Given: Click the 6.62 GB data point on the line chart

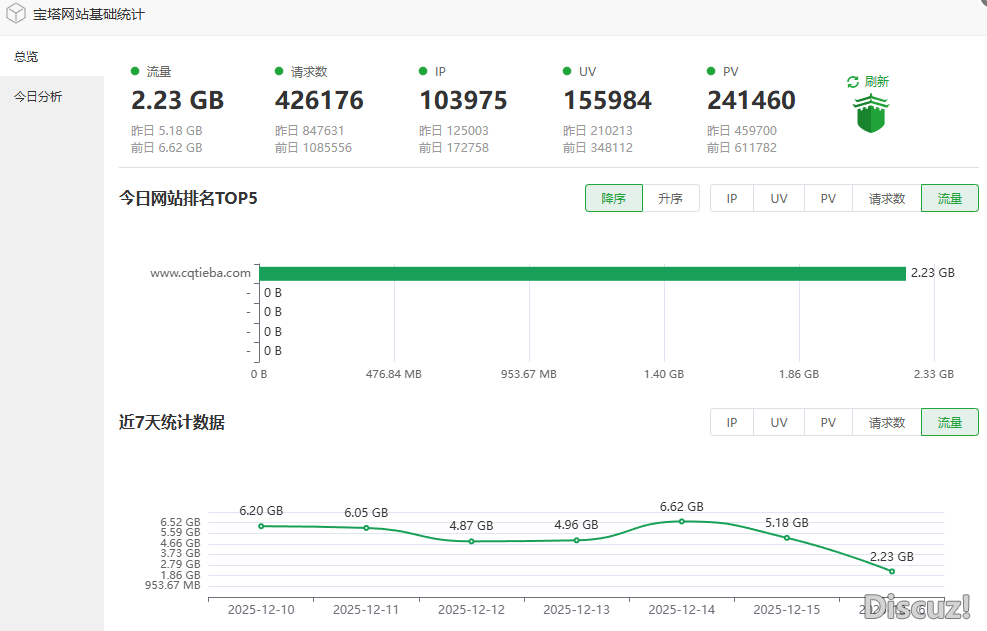Looking at the screenshot, I should (x=682, y=521).
